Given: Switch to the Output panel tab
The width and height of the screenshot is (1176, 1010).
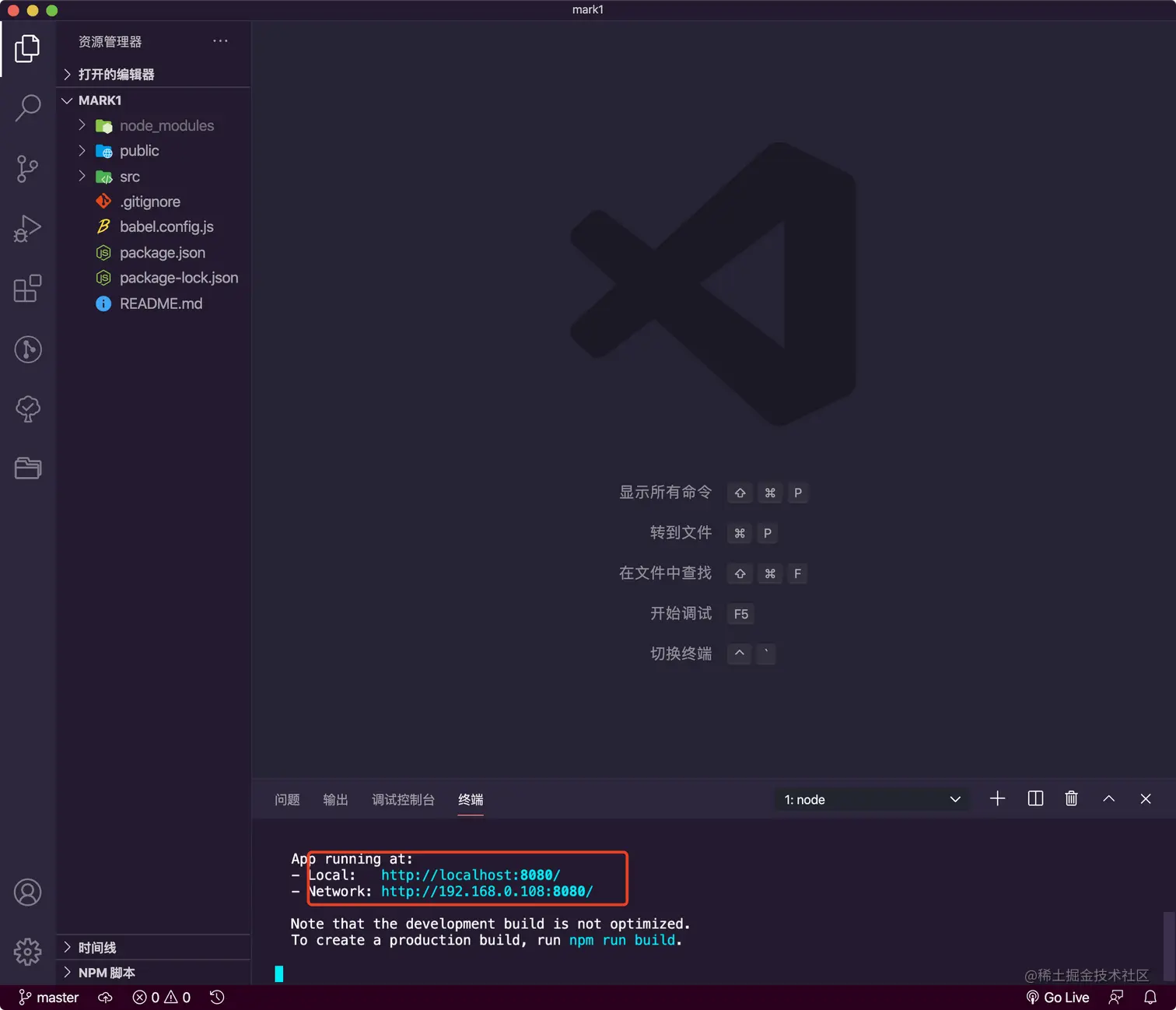Looking at the screenshot, I should coord(335,800).
